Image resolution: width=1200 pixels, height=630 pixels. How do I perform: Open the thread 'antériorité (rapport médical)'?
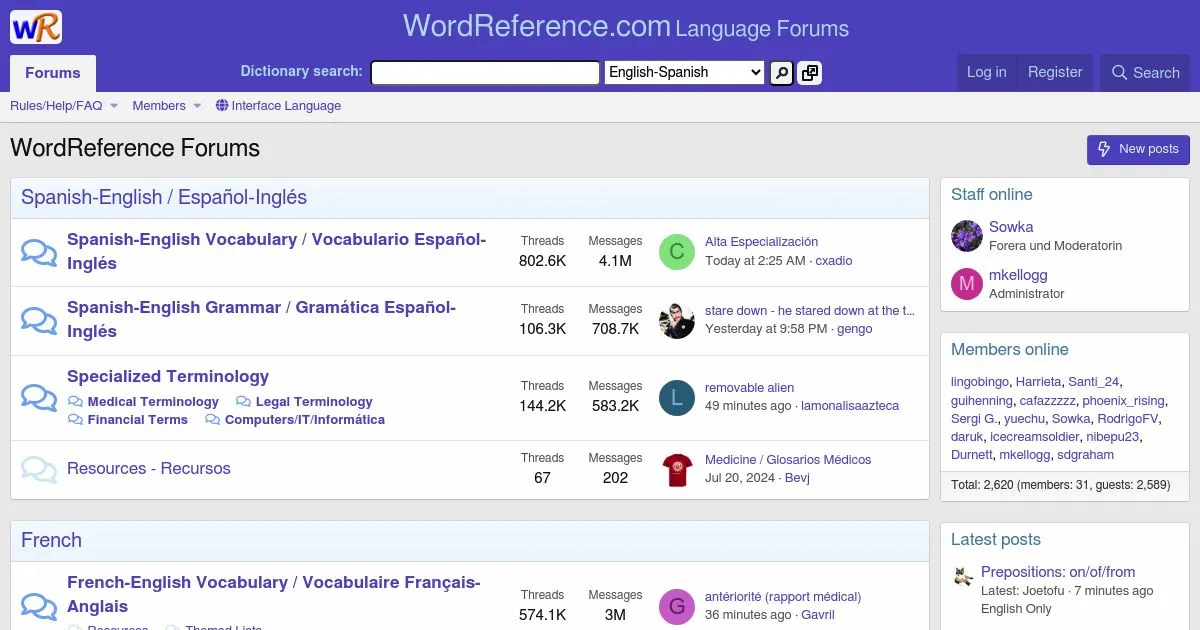783,596
